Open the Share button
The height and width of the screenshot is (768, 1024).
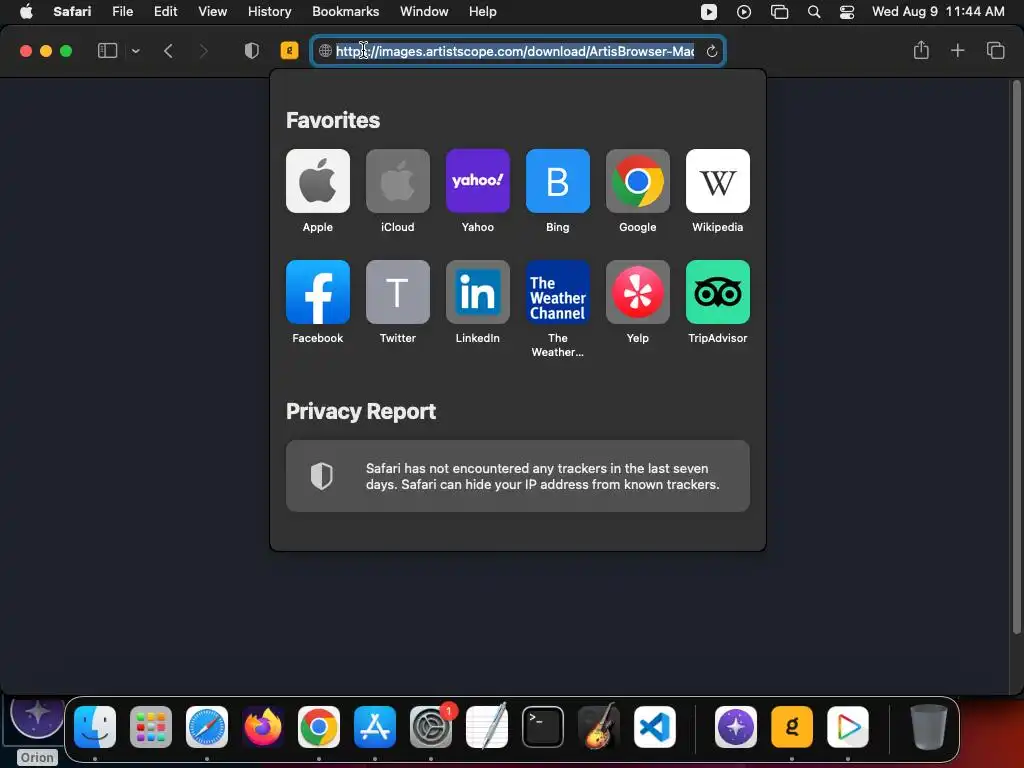point(921,50)
